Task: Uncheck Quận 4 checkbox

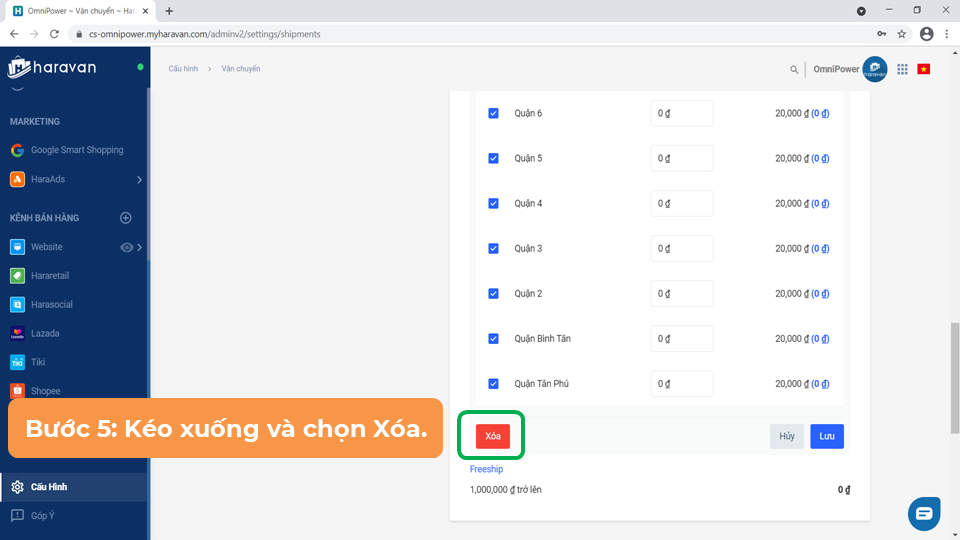Action: pyautogui.click(x=493, y=203)
